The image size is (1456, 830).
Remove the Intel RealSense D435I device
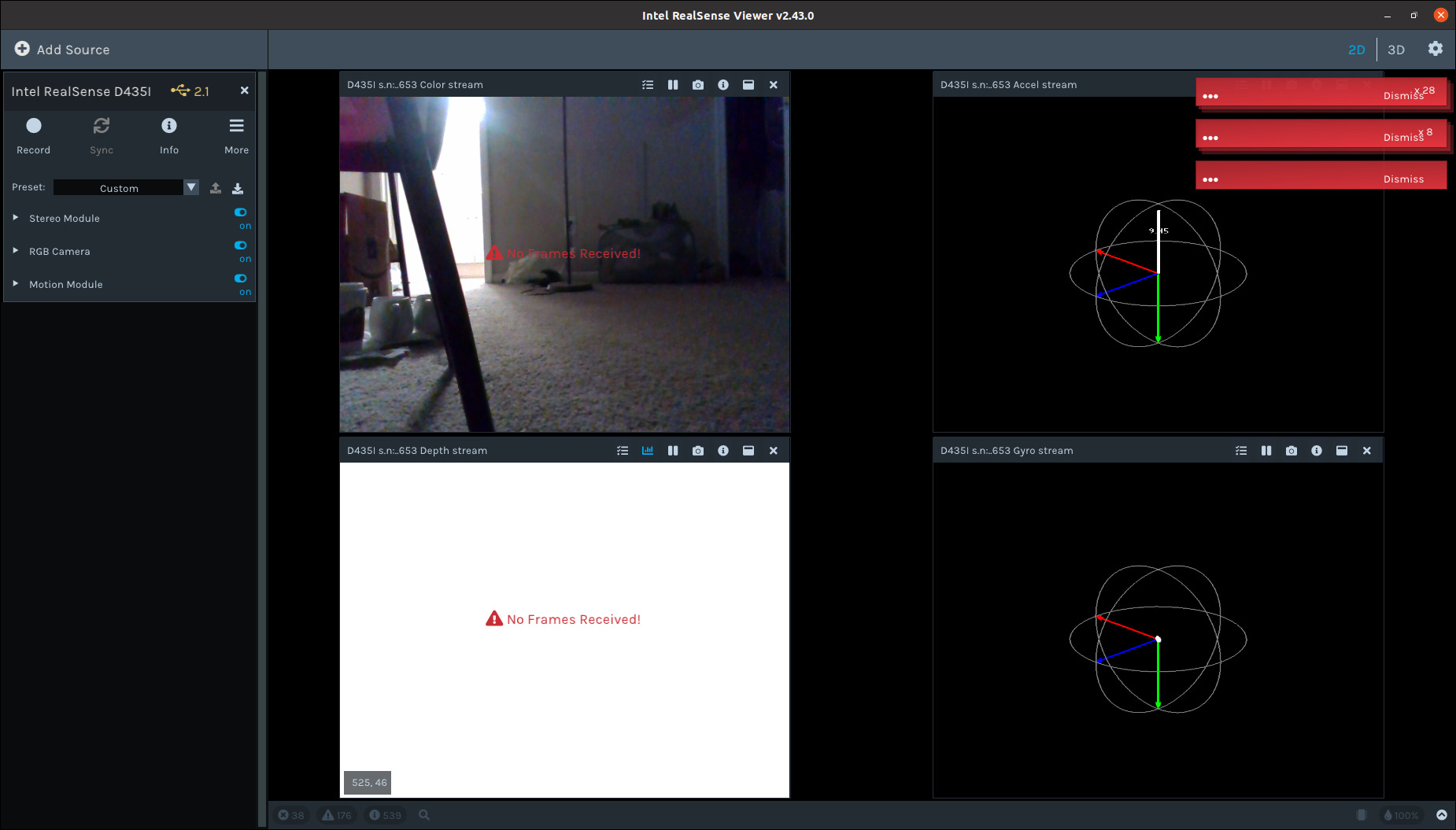[245, 90]
